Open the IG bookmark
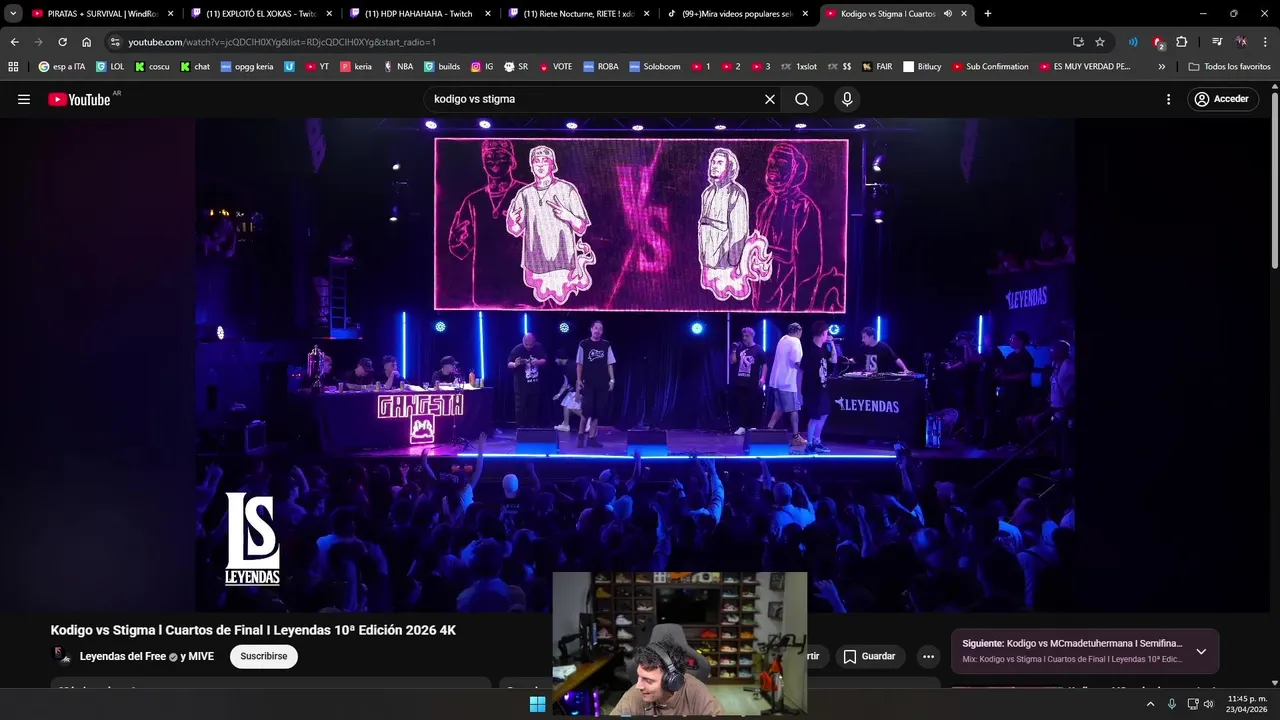The image size is (1280, 720). point(482,67)
